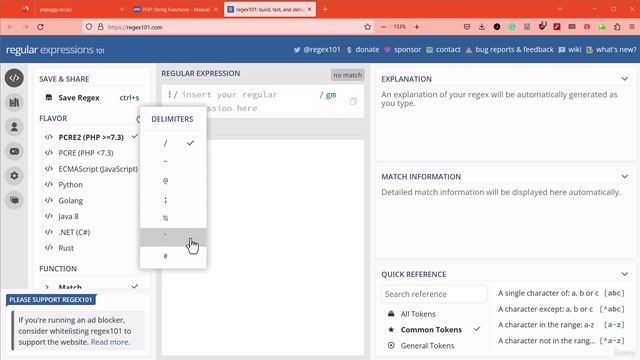Screen dimensions: 640x360
Task: Click the site padlock icon in the address bar
Action: (x=100, y=27)
